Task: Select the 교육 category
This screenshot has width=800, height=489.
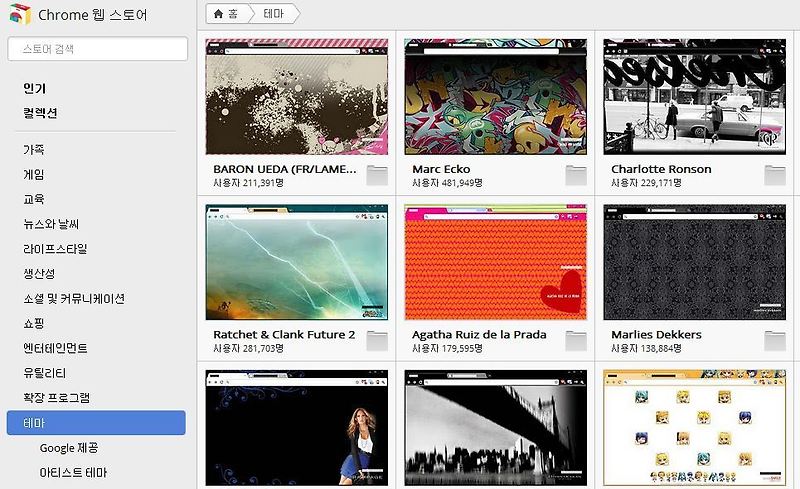Action: (x=34, y=199)
